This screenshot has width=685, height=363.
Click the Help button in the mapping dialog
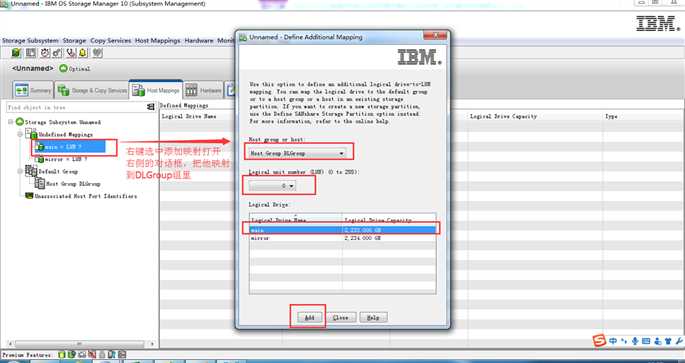tap(373, 318)
